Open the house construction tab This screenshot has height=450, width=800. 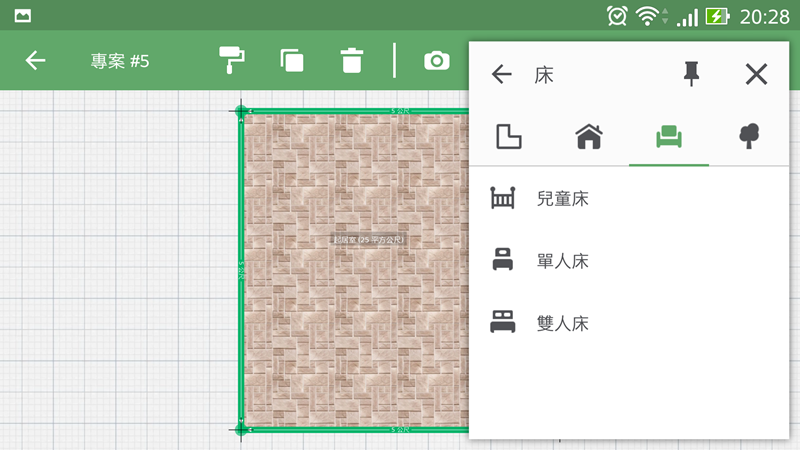pyautogui.click(x=589, y=137)
